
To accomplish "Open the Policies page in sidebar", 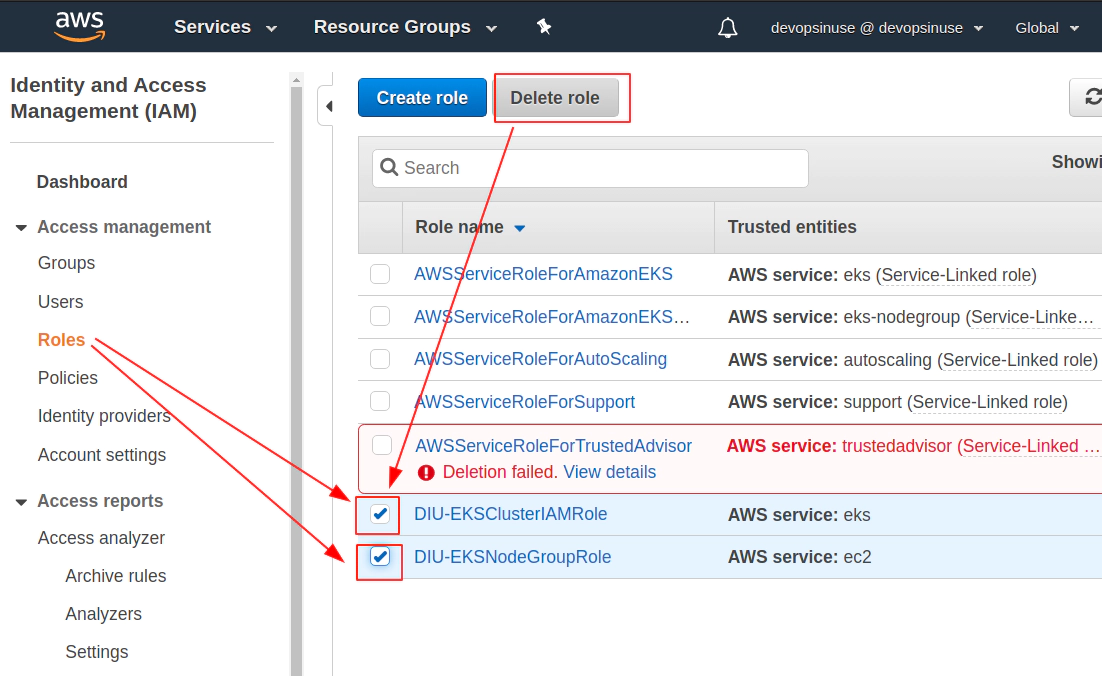I will point(67,378).
